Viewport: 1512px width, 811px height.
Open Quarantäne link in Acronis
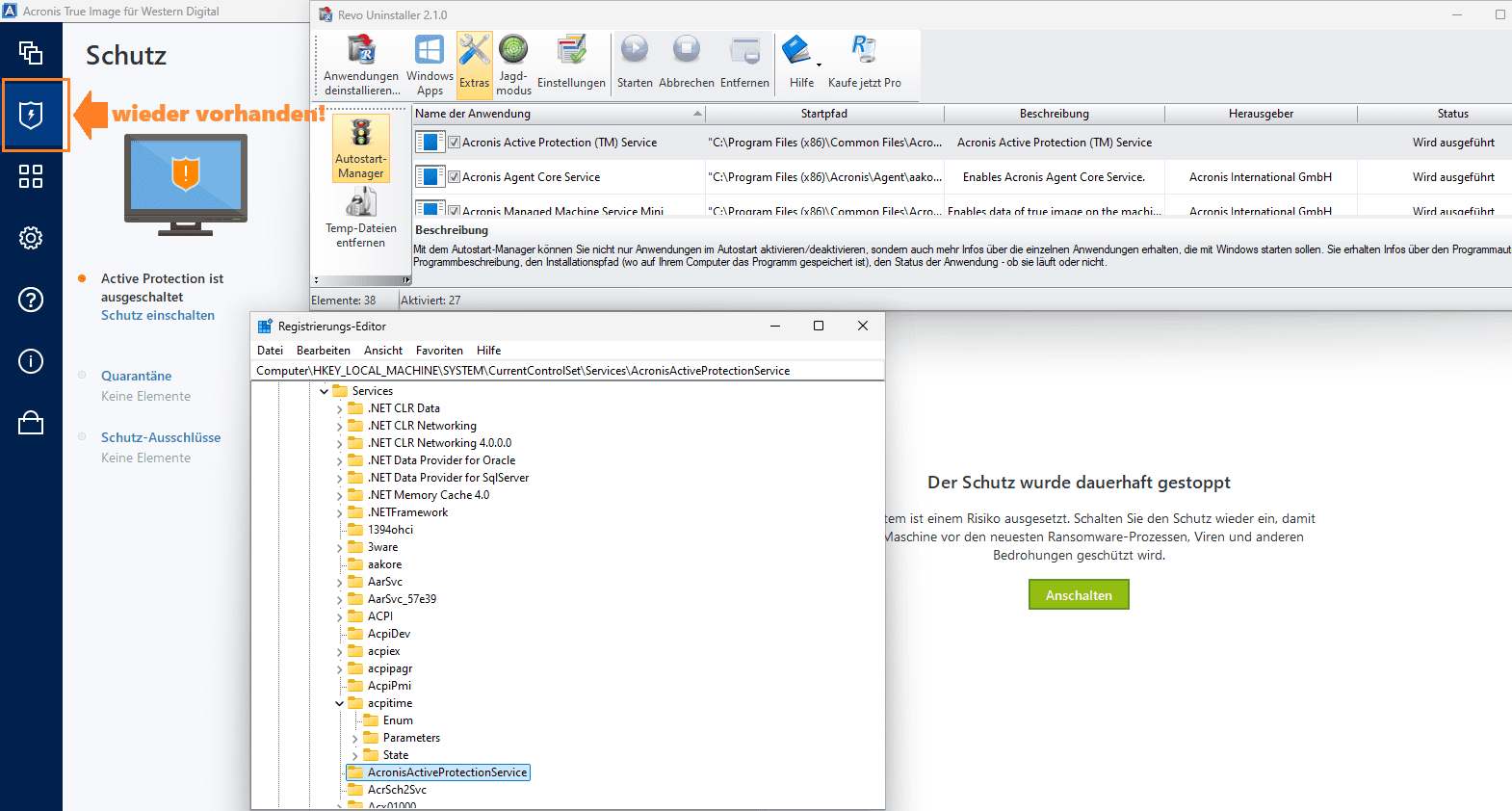pos(137,376)
